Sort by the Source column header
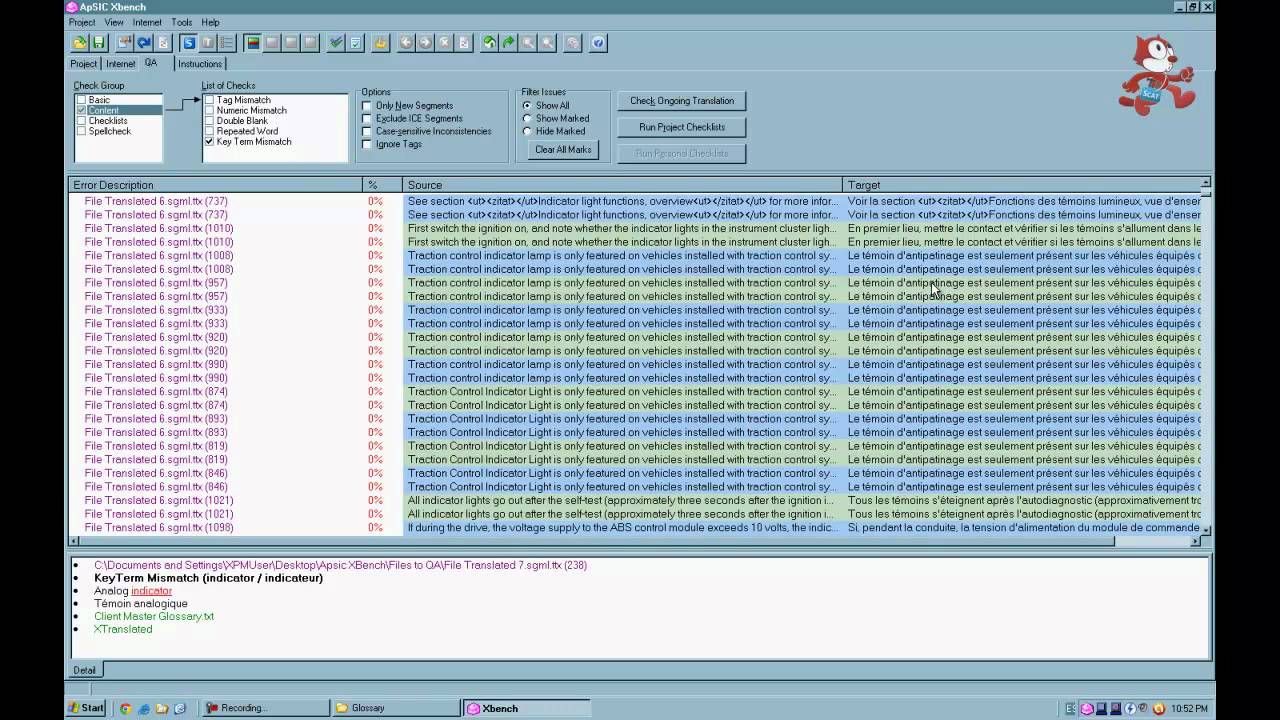The height and width of the screenshot is (720, 1280). click(623, 185)
